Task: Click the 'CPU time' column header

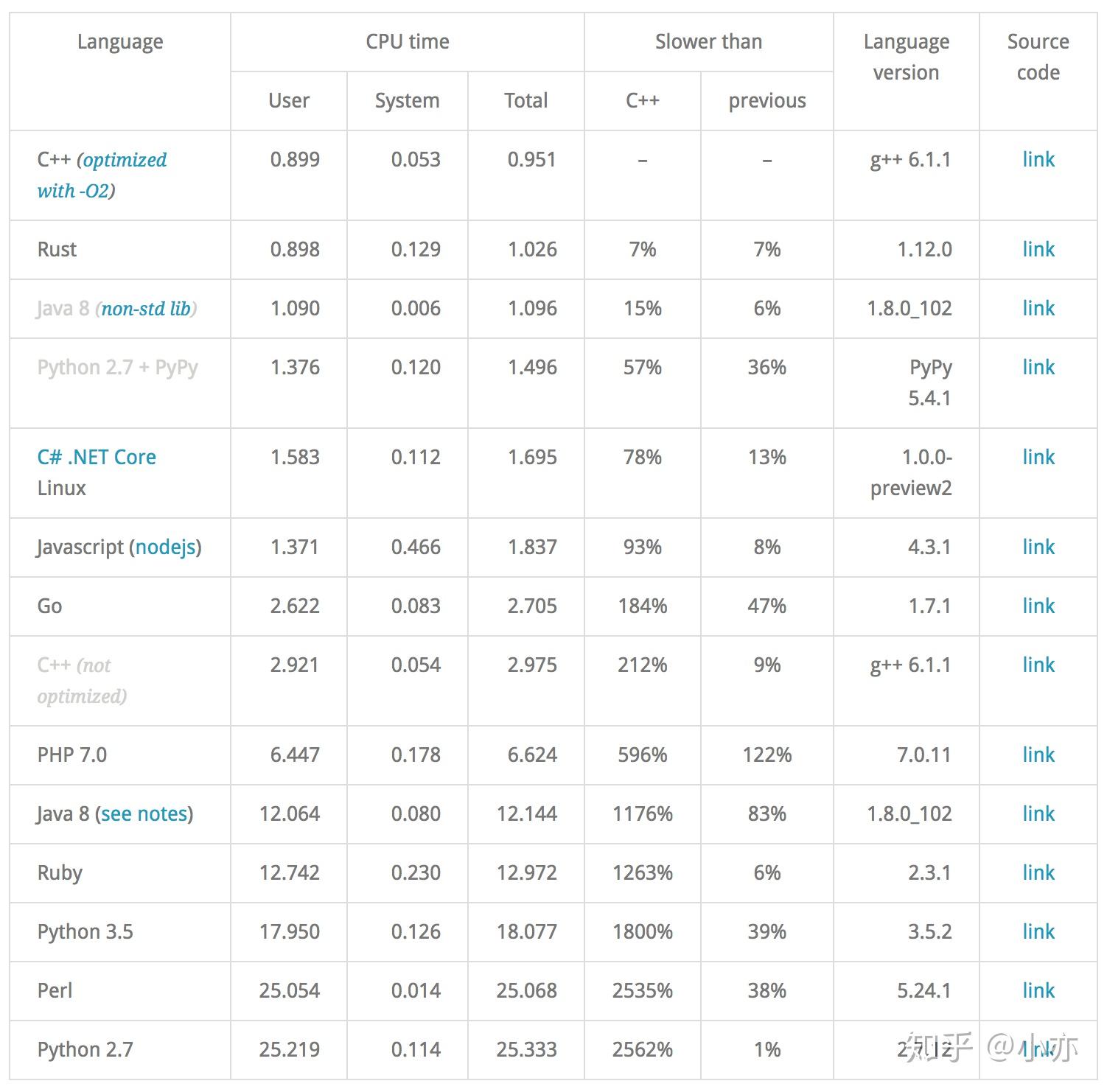Action: coord(408,42)
